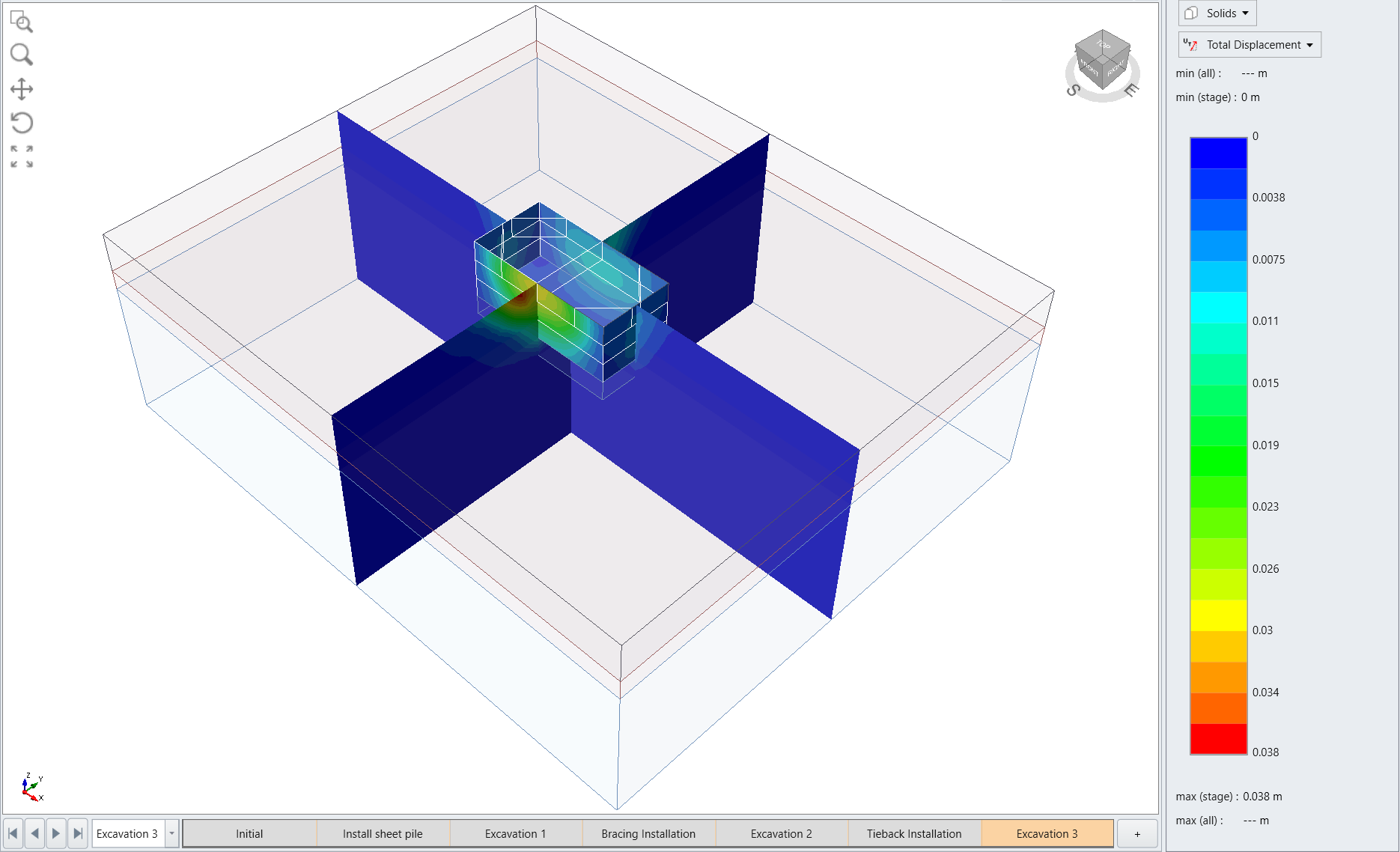Expand the Excavation 3 stage selector arrow
Image resolution: width=1400 pixels, height=852 pixels.
pos(171,833)
